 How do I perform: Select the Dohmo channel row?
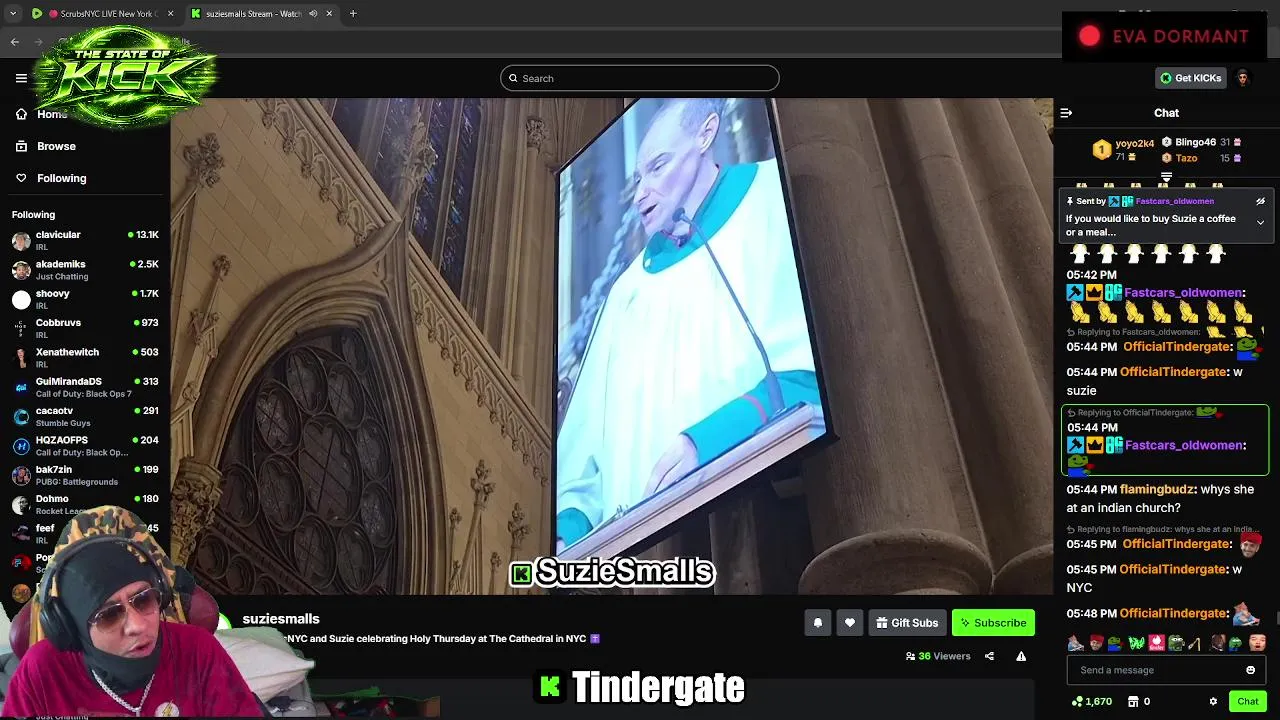pos(86,504)
